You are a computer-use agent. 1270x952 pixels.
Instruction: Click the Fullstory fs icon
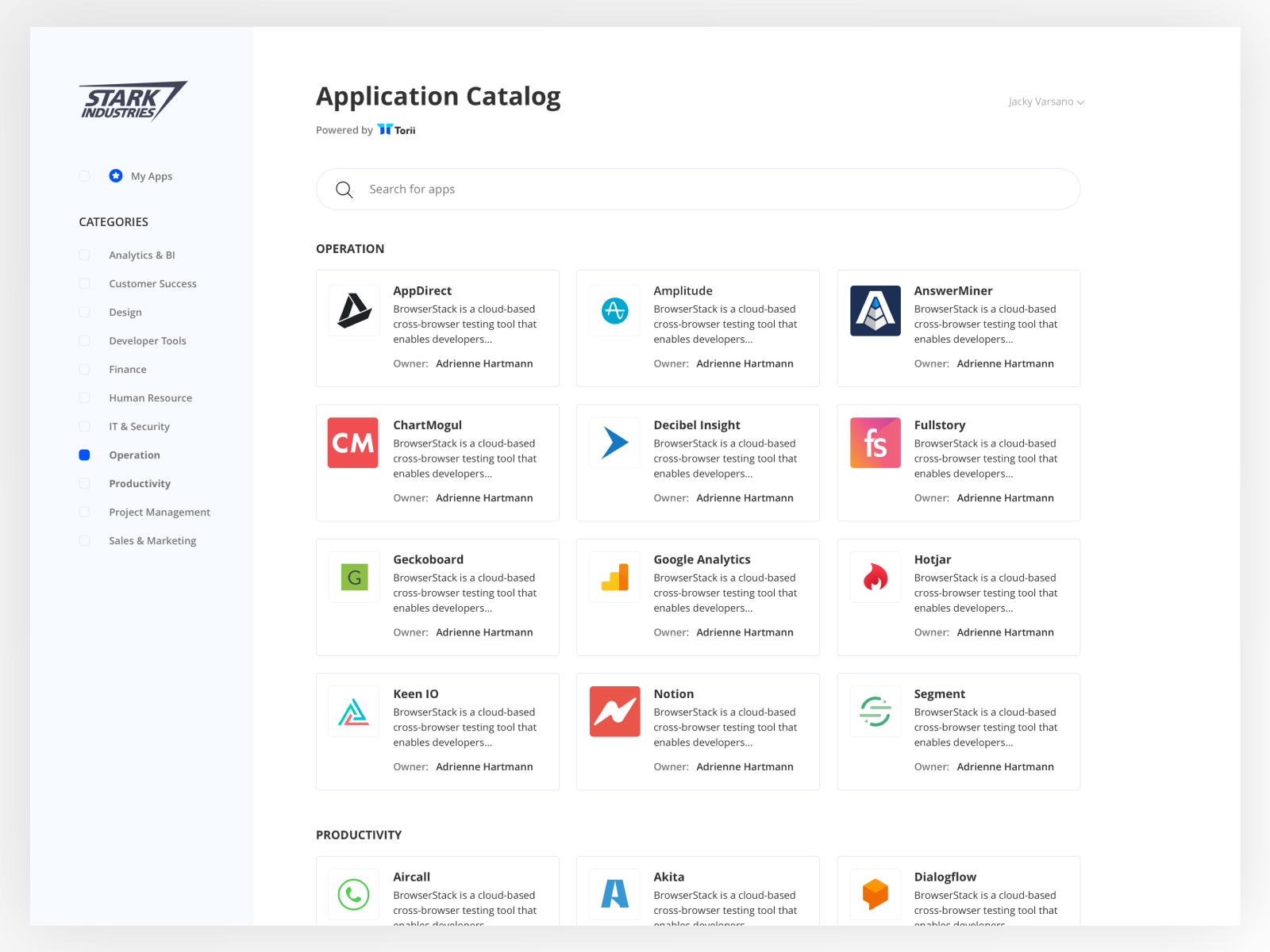click(x=875, y=443)
